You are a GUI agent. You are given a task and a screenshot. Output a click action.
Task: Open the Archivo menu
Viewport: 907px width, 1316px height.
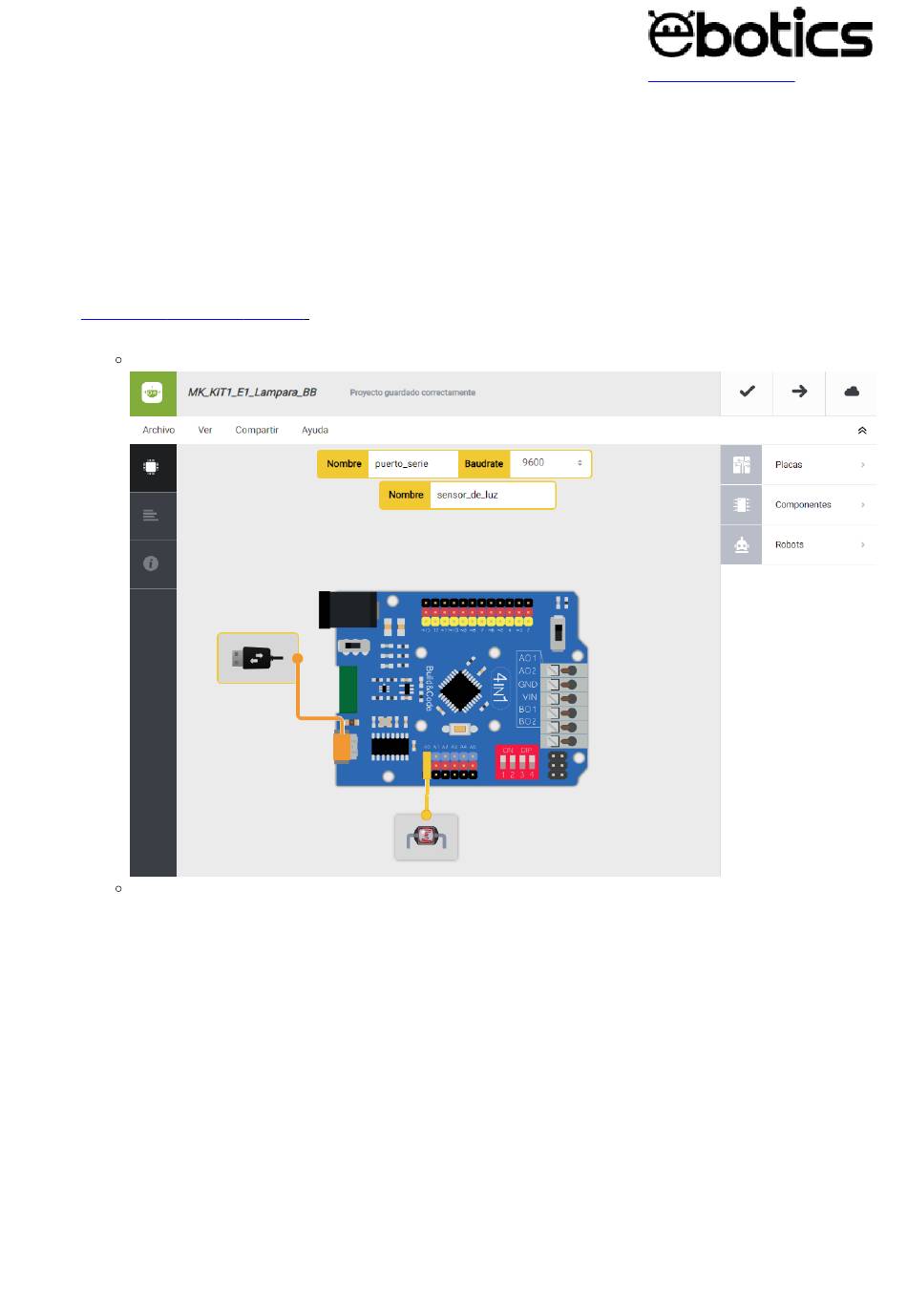[x=158, y=431]
